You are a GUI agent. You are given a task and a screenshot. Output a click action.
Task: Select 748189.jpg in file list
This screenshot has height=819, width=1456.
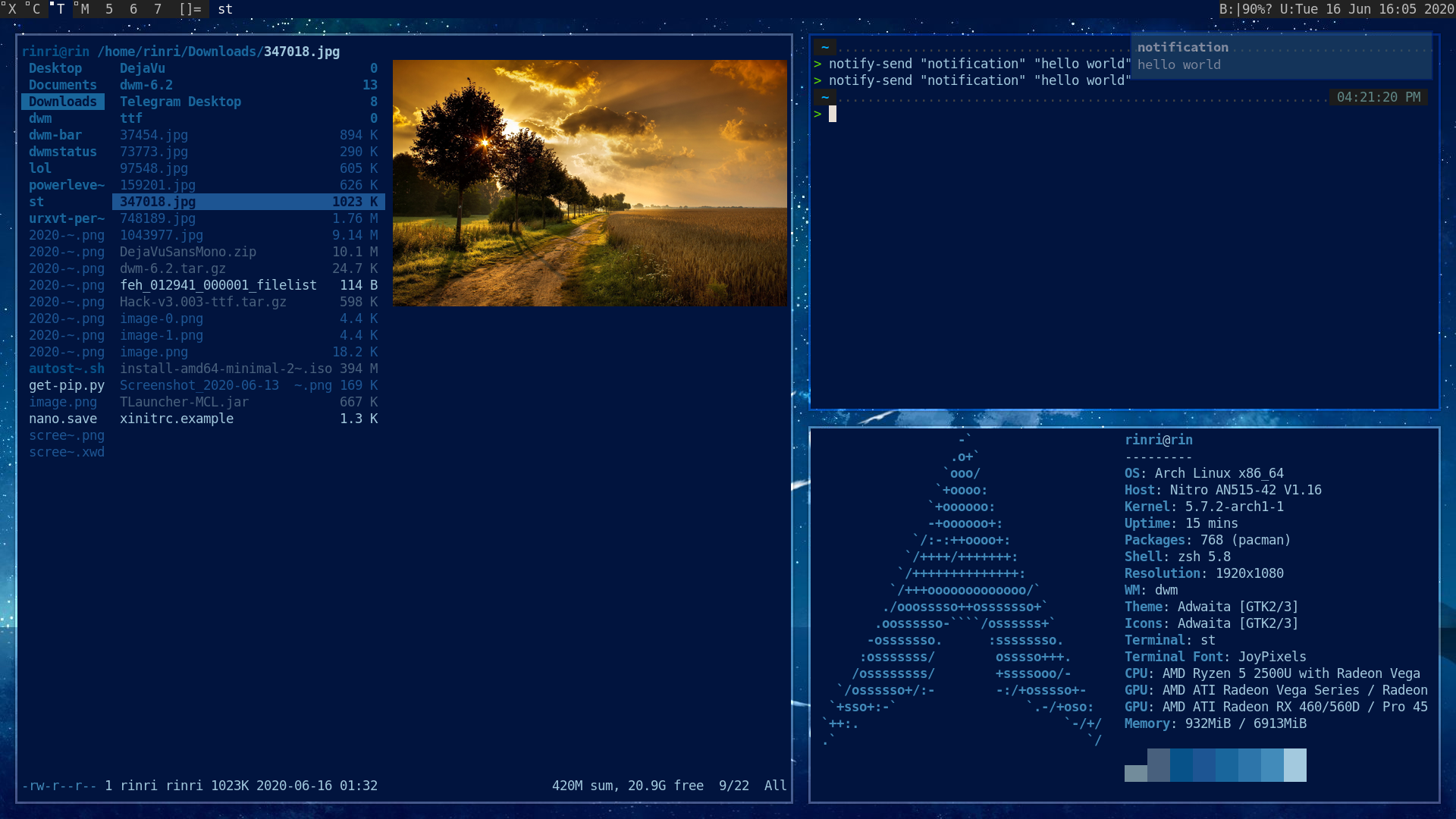pos(249,218)
